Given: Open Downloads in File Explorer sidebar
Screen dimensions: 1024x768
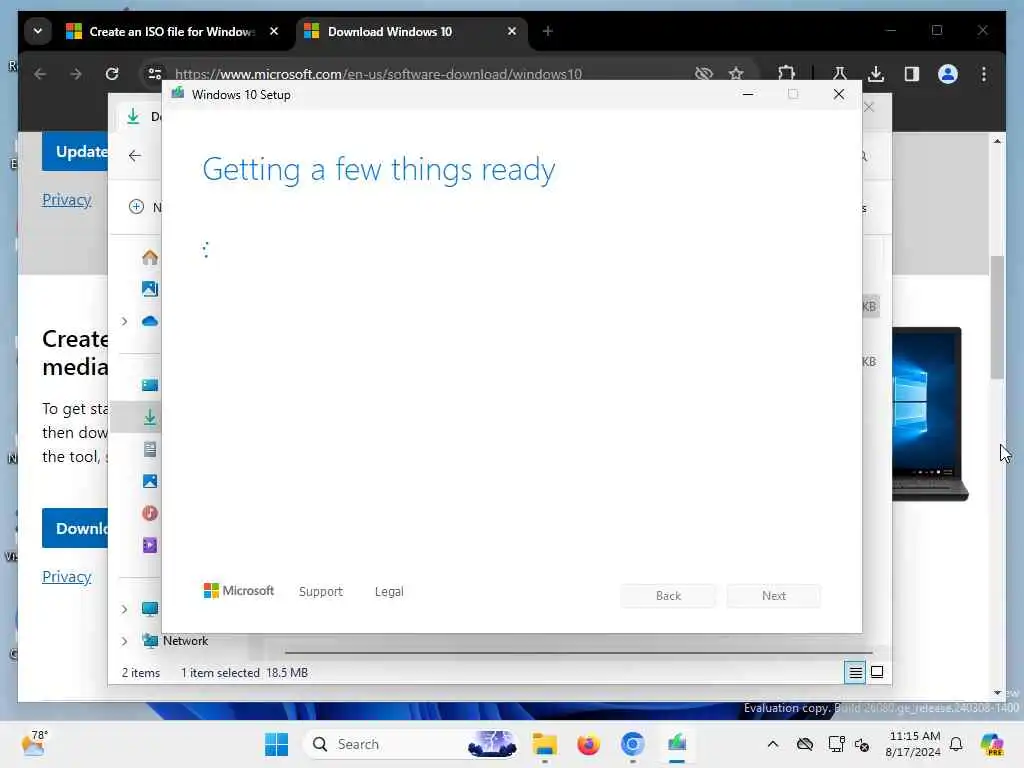Looking at the screenshot, I should coord(150,417).
